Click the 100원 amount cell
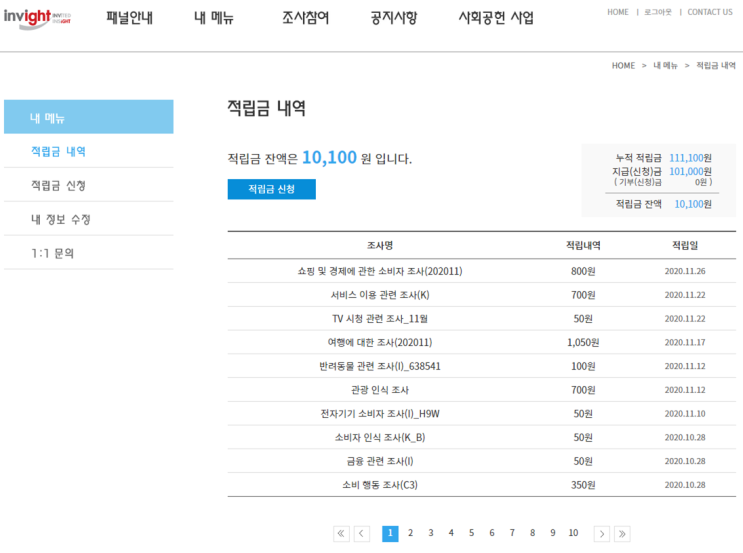743x553 pixels. point(583,366)
